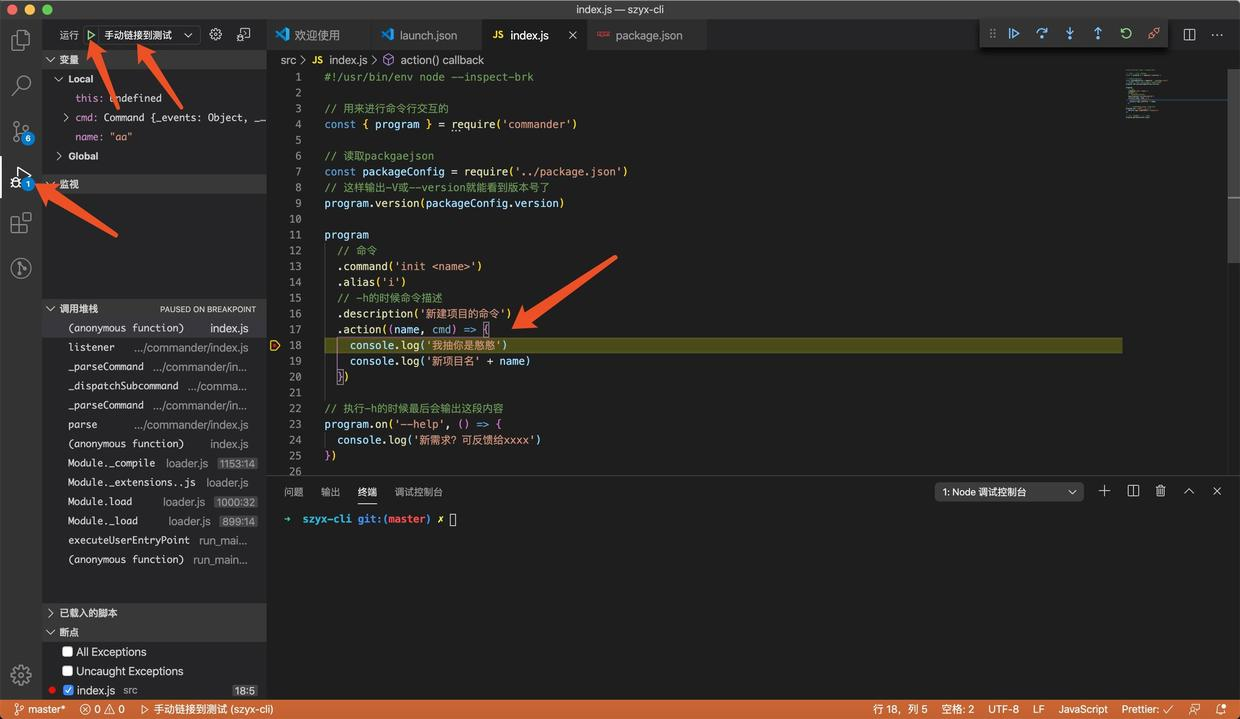This screenshot has width=1240, height=719.
Task: Click the LF line ending indicator
Action: pyautogui.click(x=1038, y=709)
